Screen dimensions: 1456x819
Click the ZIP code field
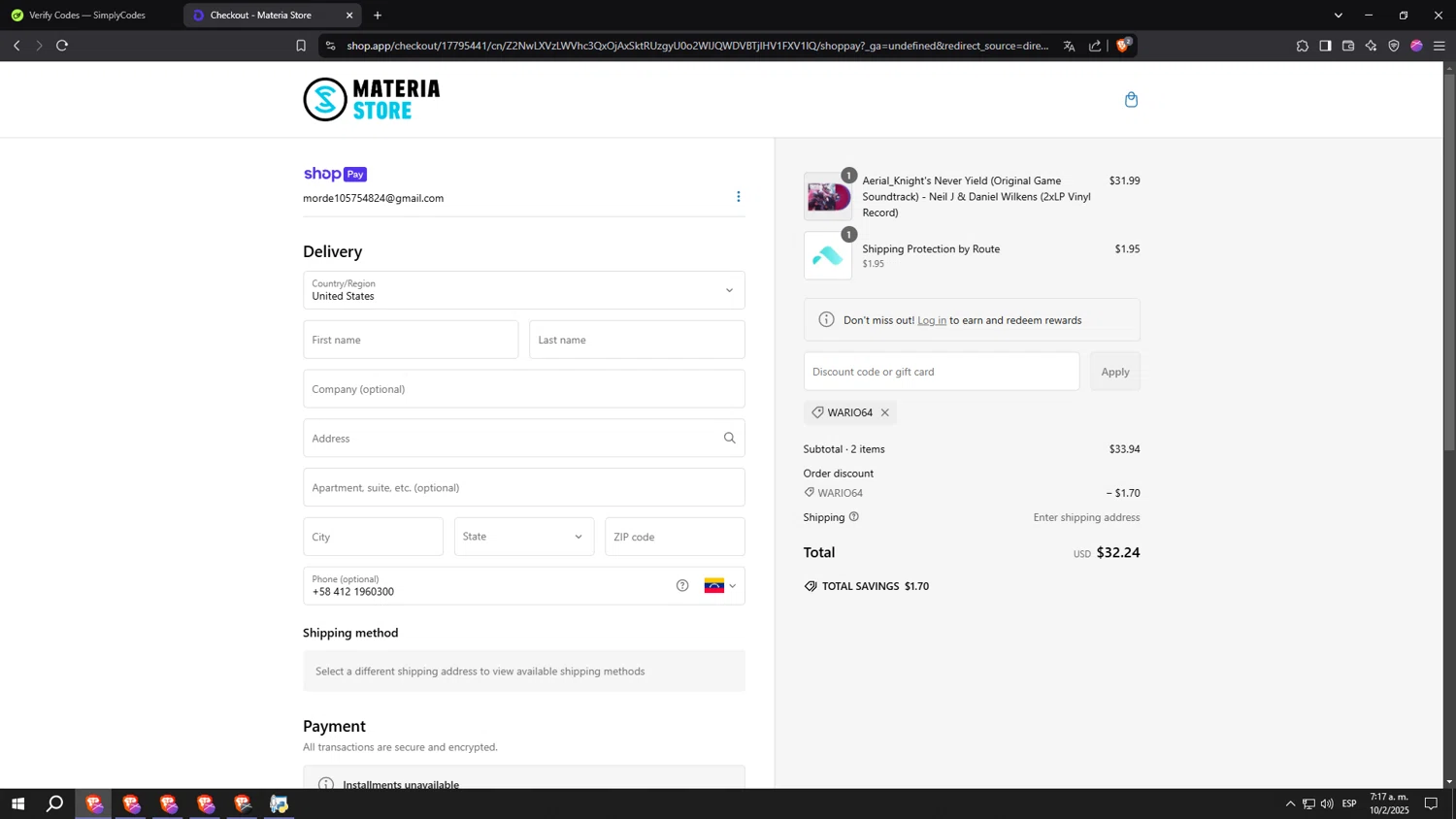(x=675, y=537)
